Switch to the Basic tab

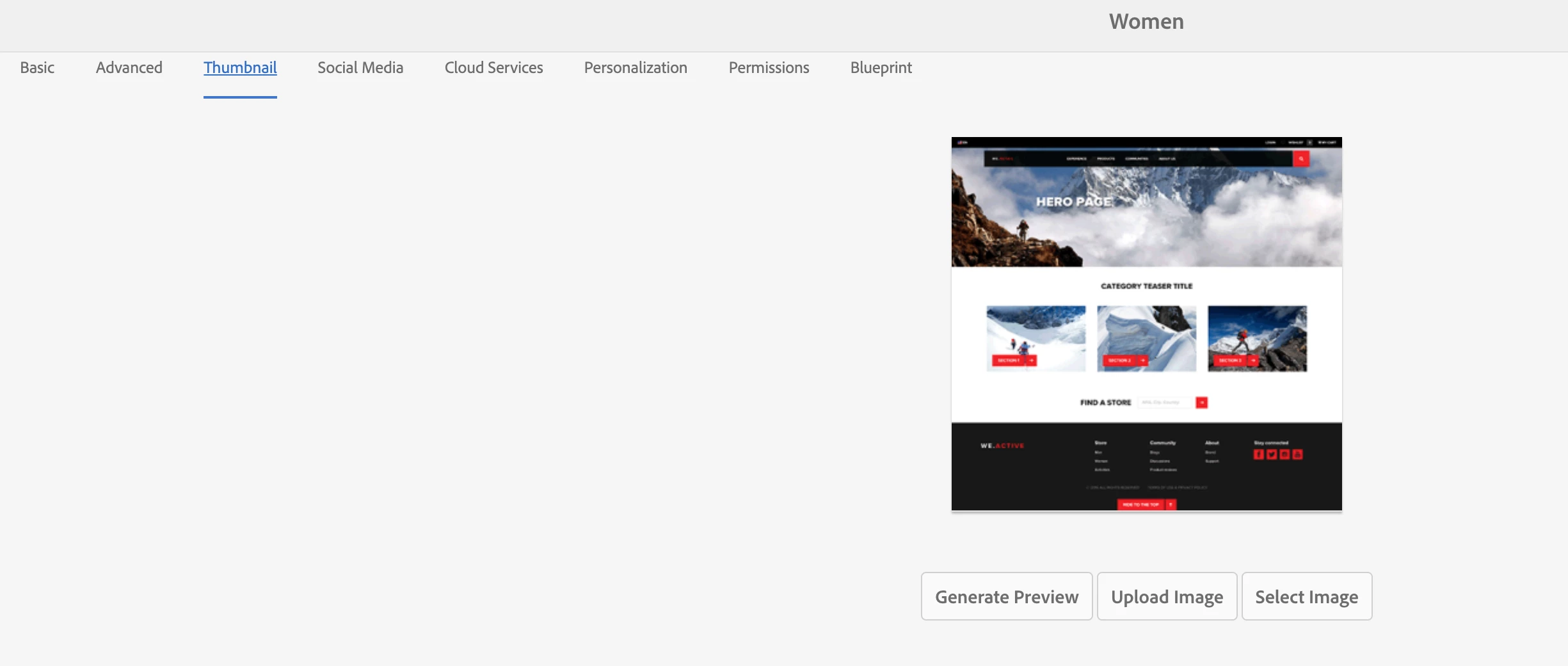coord(37,68)
